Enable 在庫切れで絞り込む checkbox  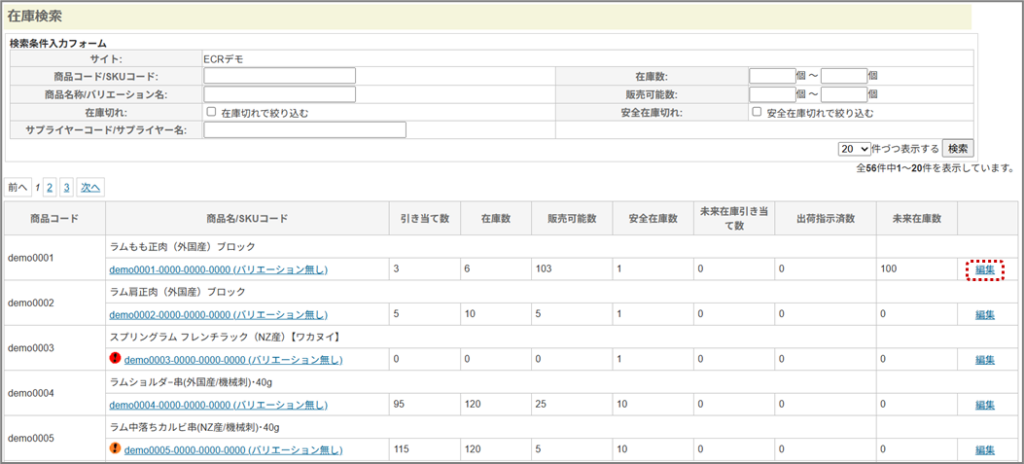[x=211, y=112]
